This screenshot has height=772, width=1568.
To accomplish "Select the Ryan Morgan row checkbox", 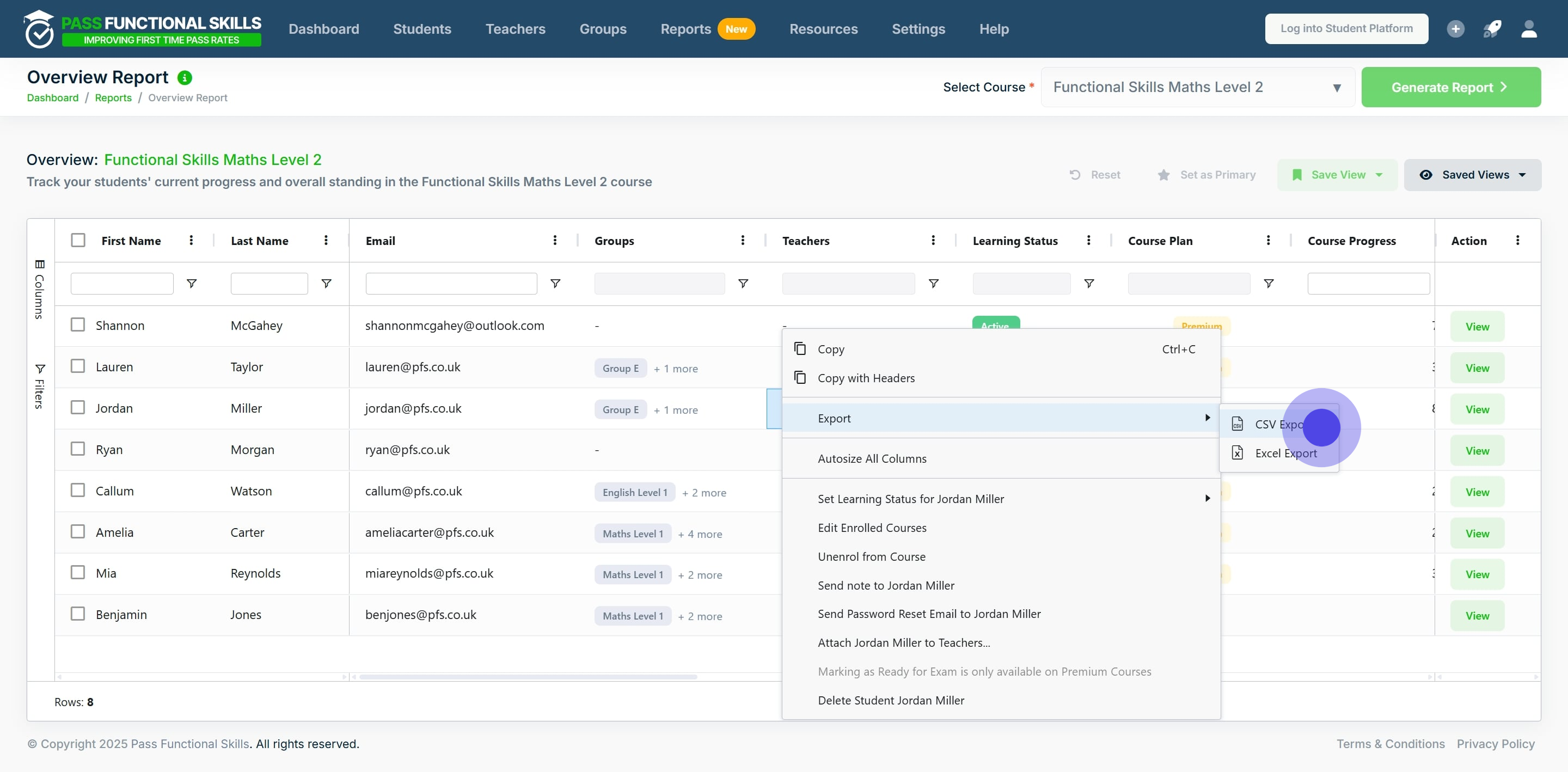I will 78,449.
